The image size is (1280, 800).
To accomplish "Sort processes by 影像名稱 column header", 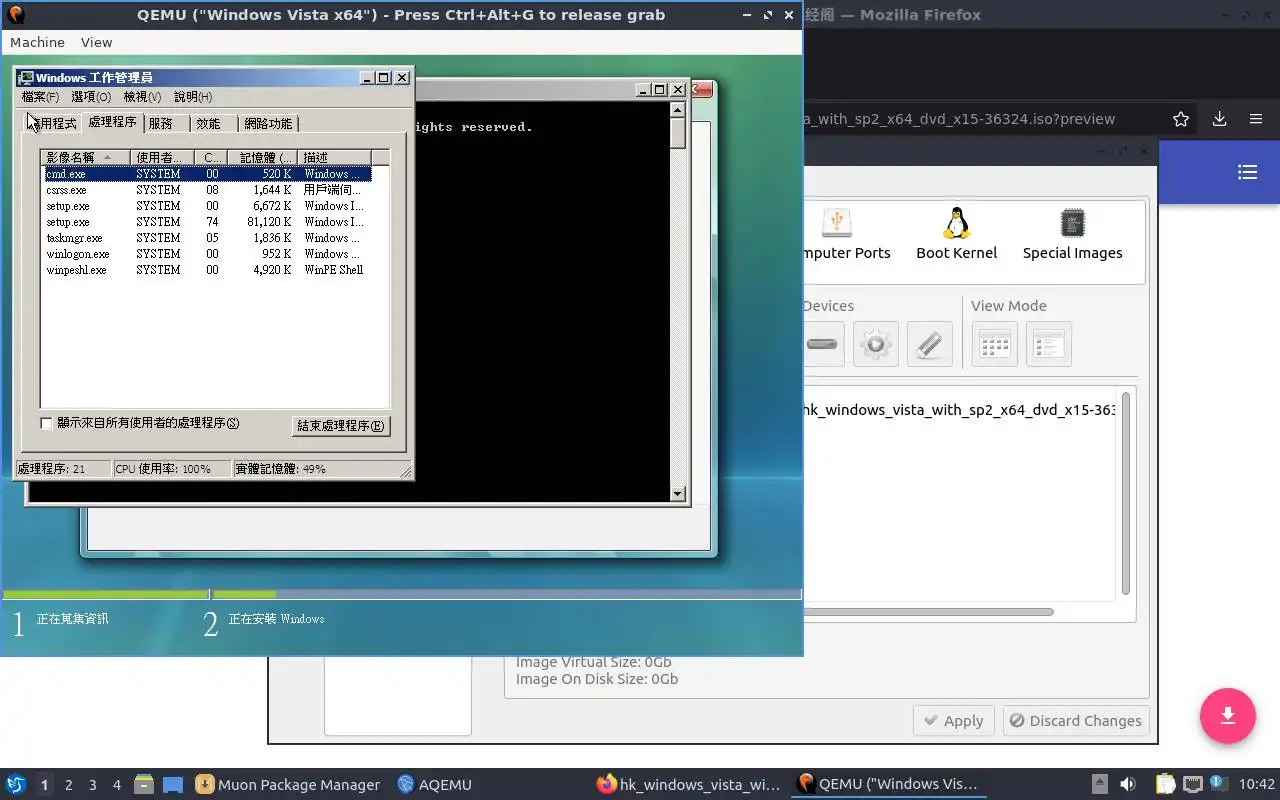I will coord(85,157).
